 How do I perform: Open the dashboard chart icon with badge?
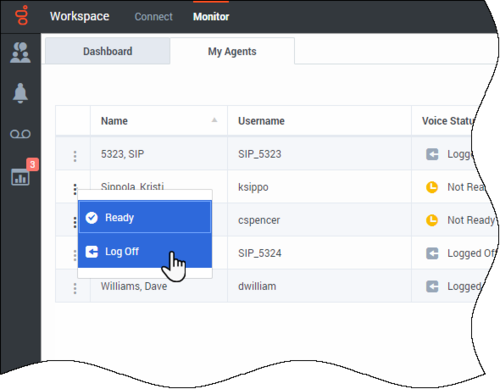[x=20, y=177]
